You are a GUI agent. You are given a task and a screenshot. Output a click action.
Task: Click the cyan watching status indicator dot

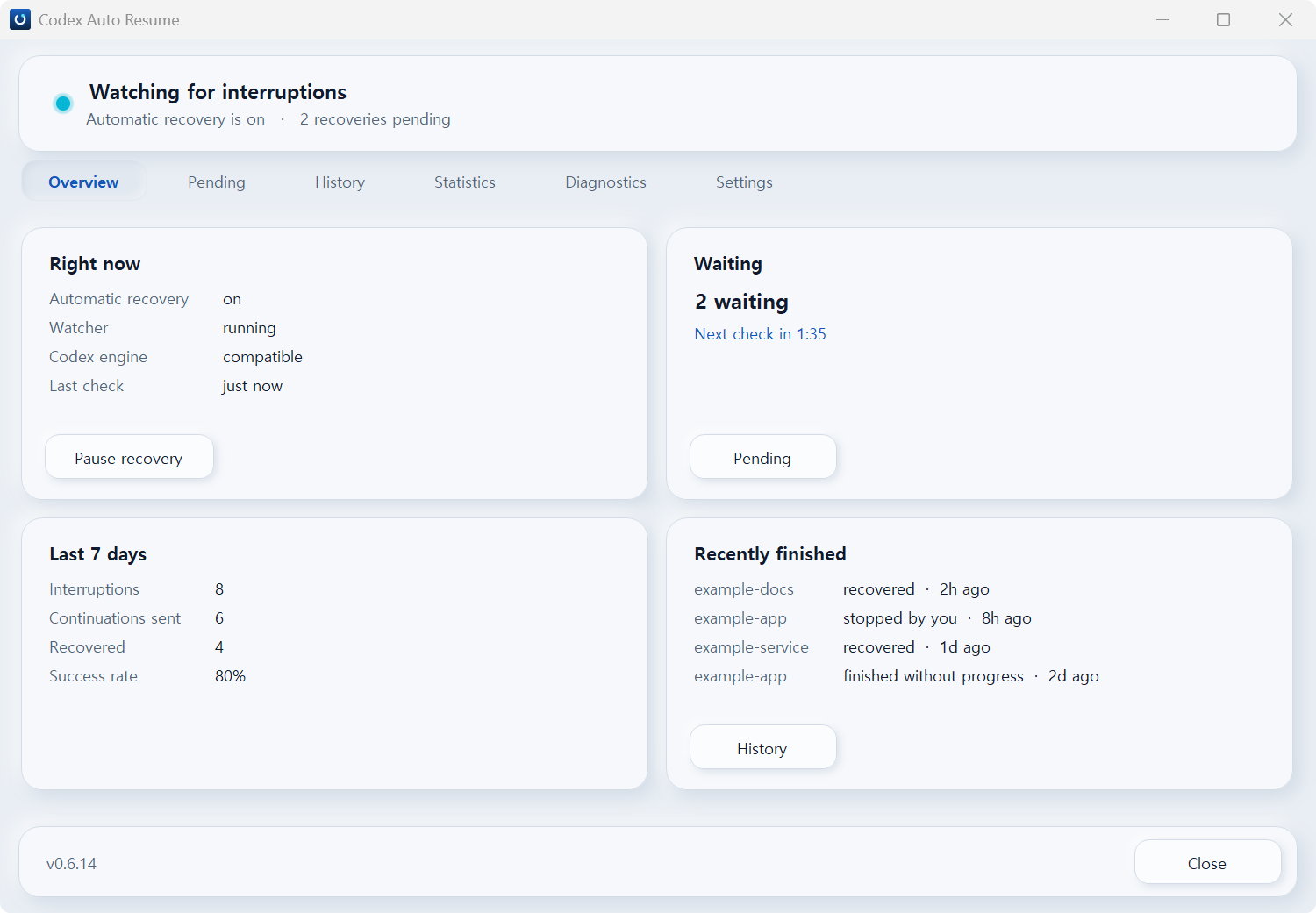[x=63, y=103]
